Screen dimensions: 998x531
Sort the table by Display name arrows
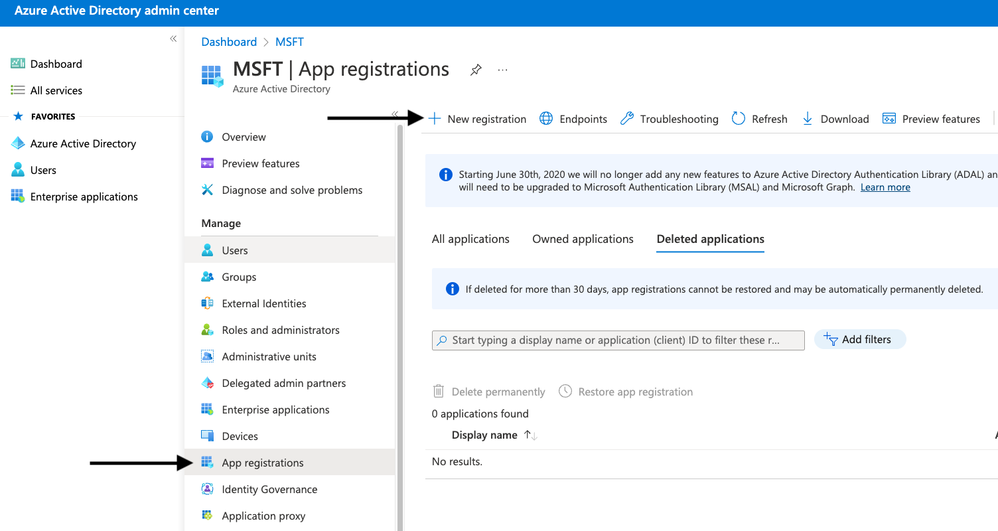(x=531, y=435)
